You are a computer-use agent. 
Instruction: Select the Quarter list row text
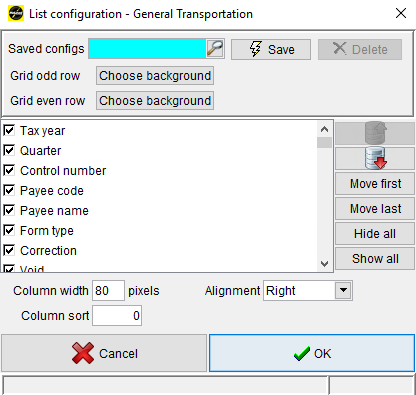point(40,151)
